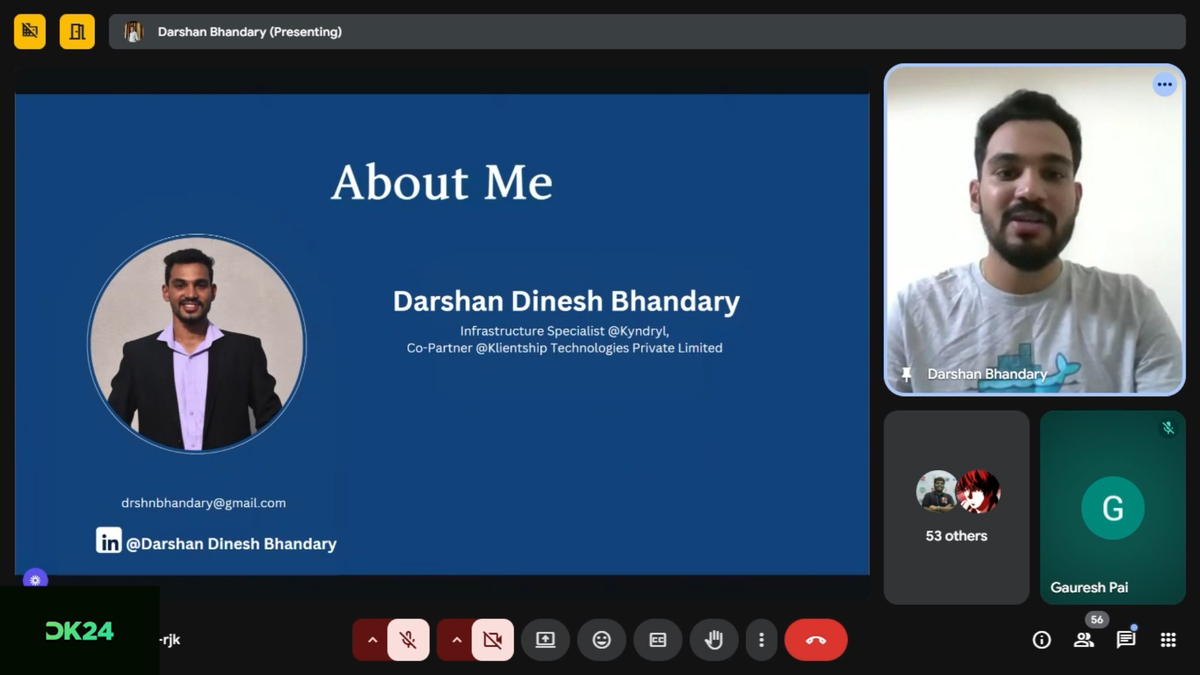
Task: Raise your hand
Action: click(x=713, y=640)
